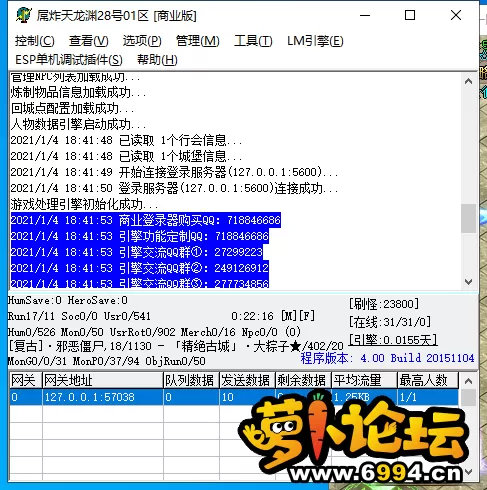Click the sent data value 10 cell
This screenshot has height=490, width=487.
247,397
